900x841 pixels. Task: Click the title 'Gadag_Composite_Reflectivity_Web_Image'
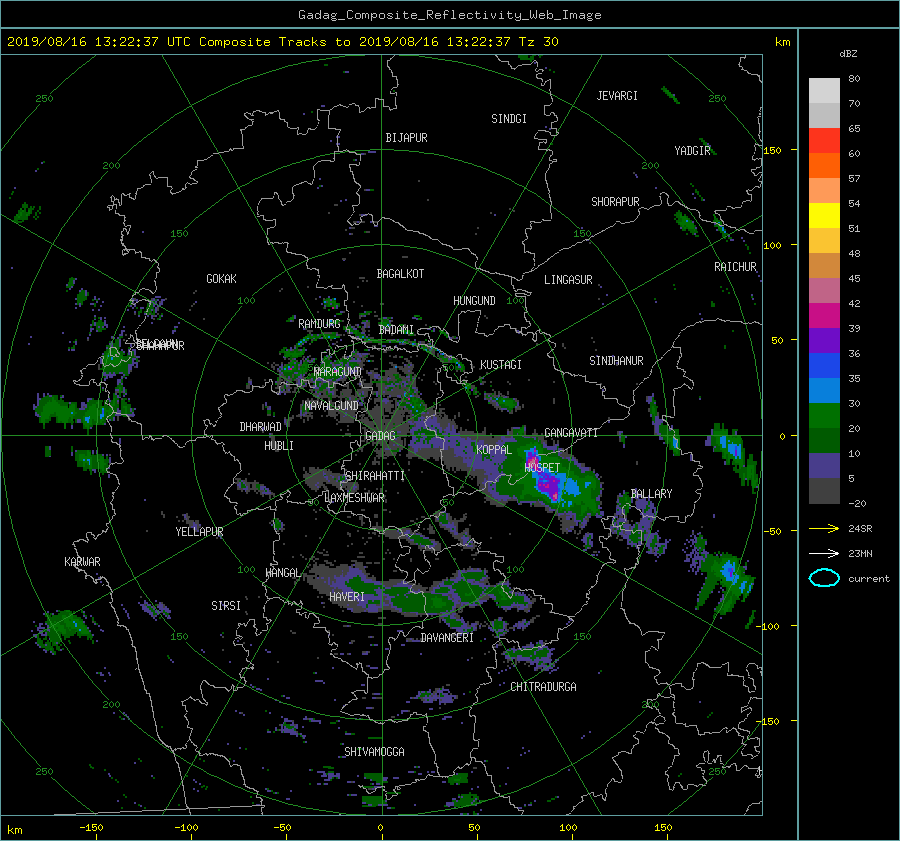coord(449,15)
